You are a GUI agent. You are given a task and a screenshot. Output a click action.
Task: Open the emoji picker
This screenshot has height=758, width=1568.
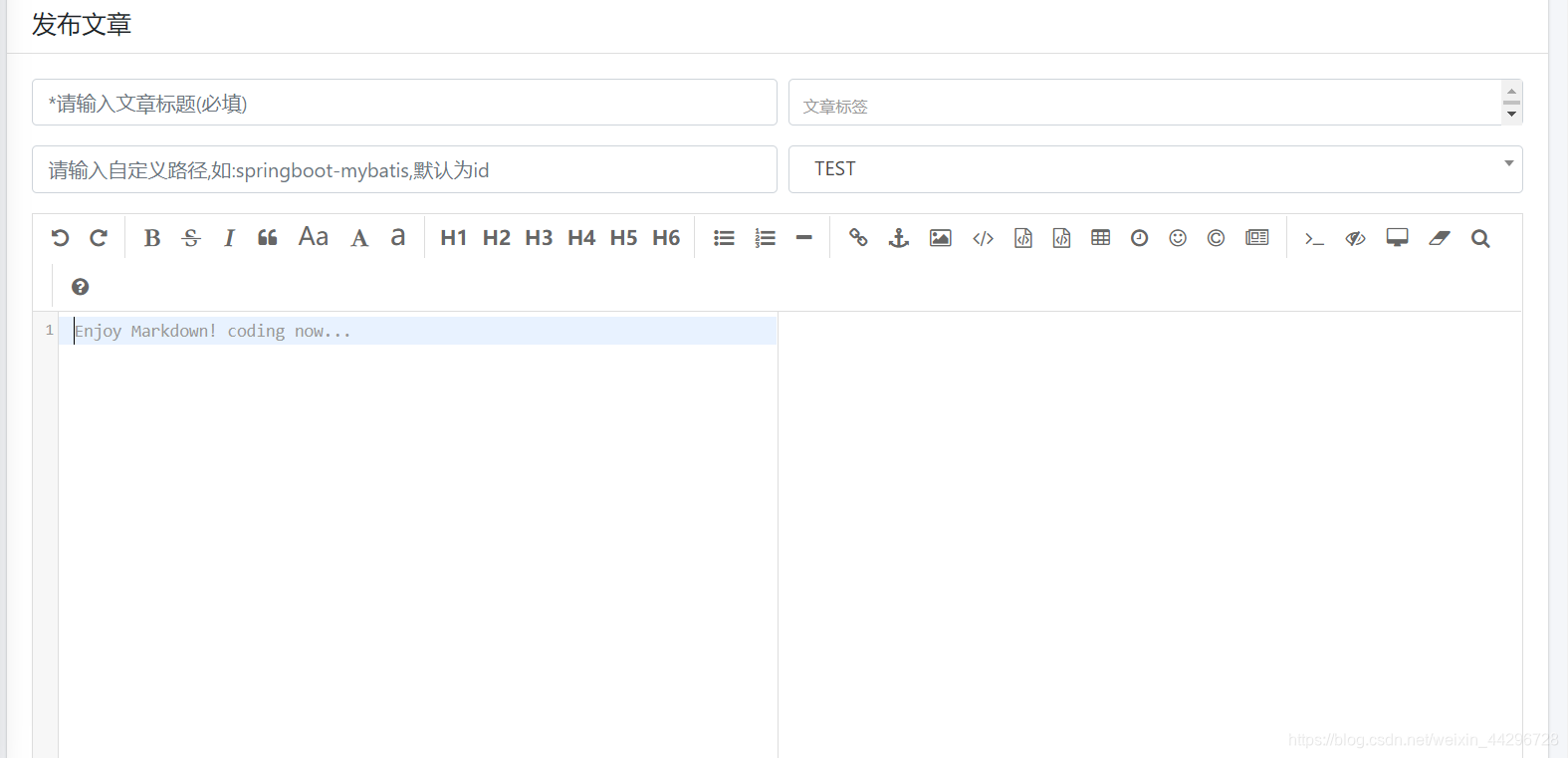point(1178,238)
